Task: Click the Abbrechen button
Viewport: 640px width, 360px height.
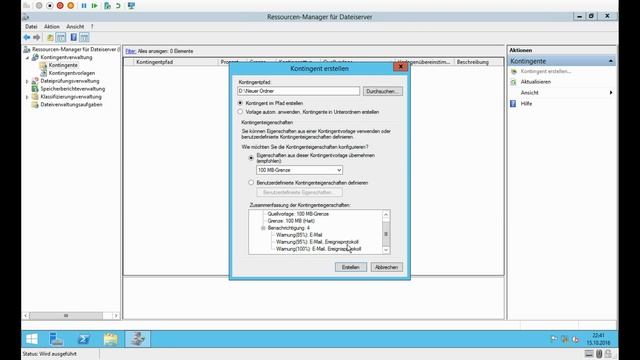Action: point(386,267)
